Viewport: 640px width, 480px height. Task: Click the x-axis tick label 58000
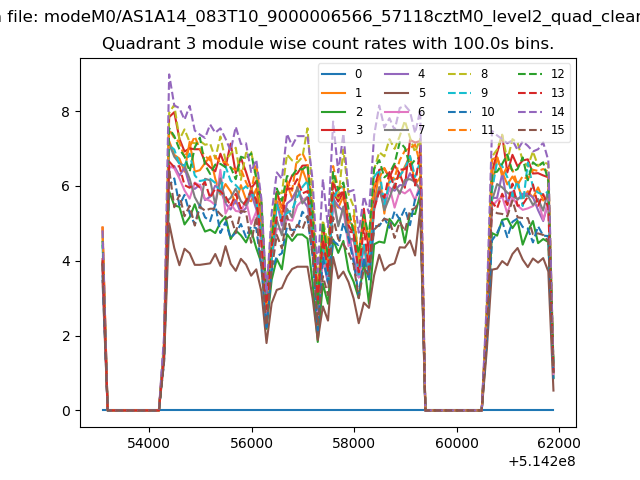click(354, 441)
